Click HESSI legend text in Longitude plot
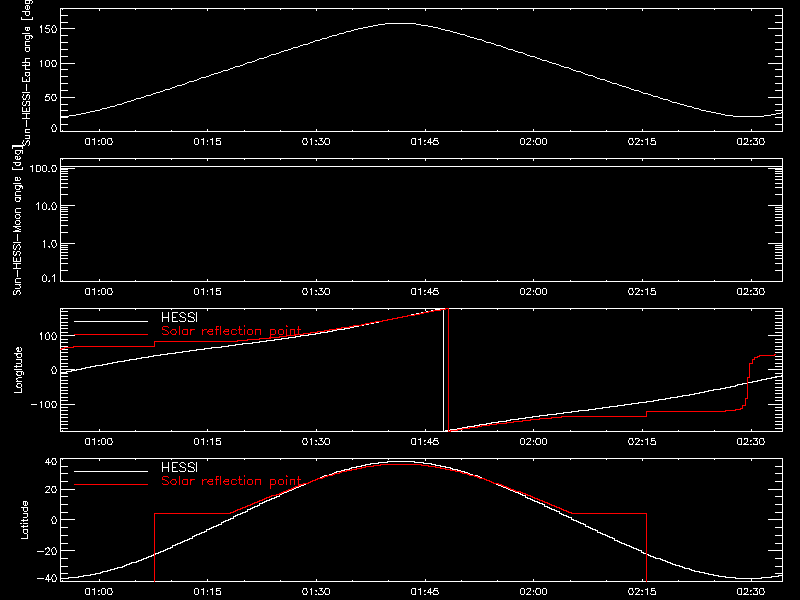The width and height of the screenshot is (800, 600). 179,317
